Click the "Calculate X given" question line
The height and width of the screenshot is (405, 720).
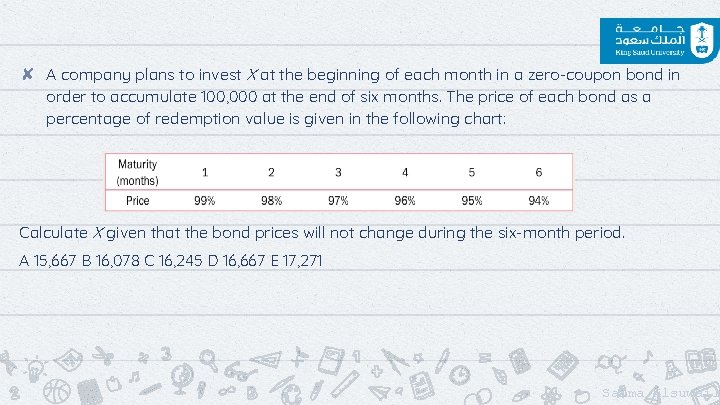(x=320, y=233)
